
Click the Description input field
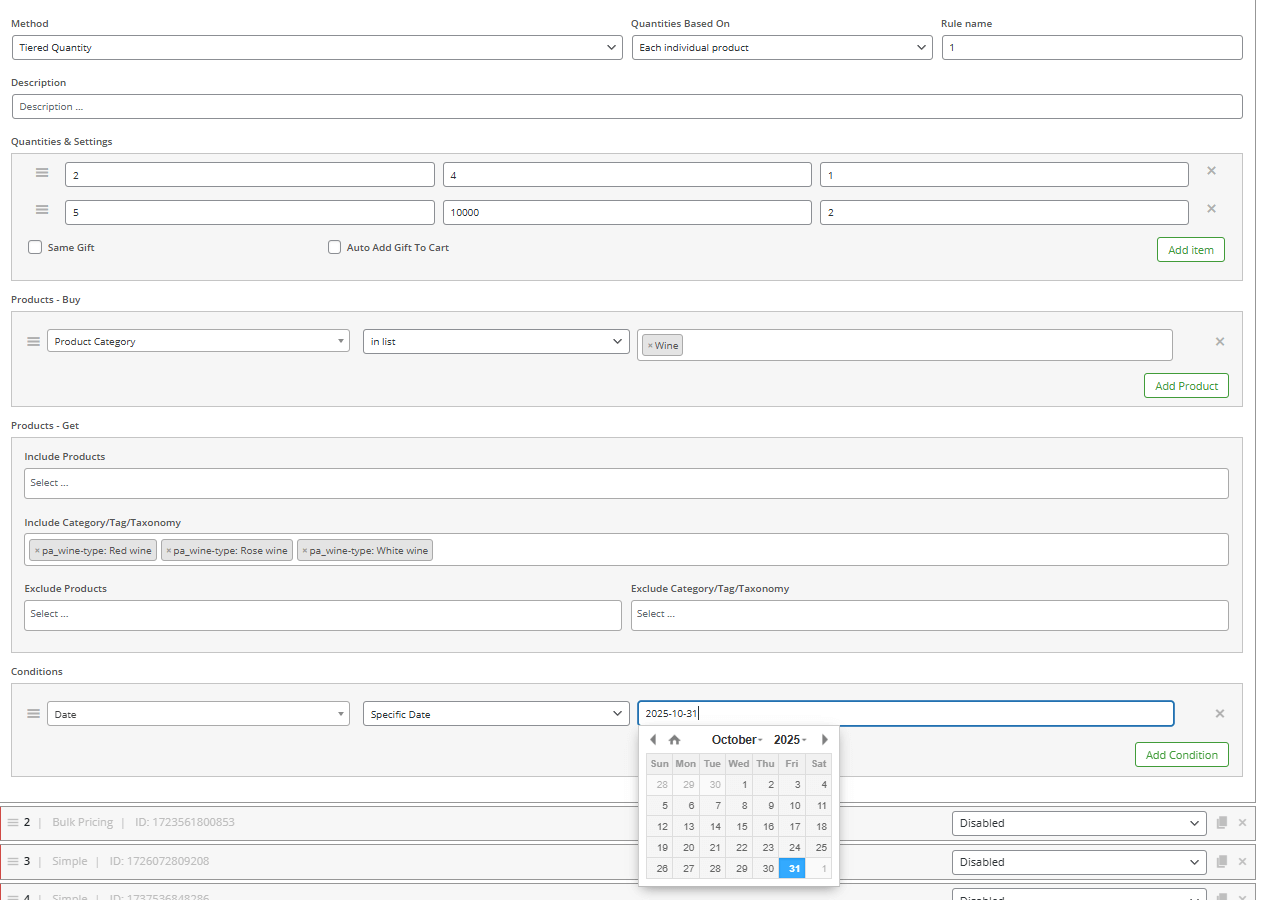pos(627,106)
